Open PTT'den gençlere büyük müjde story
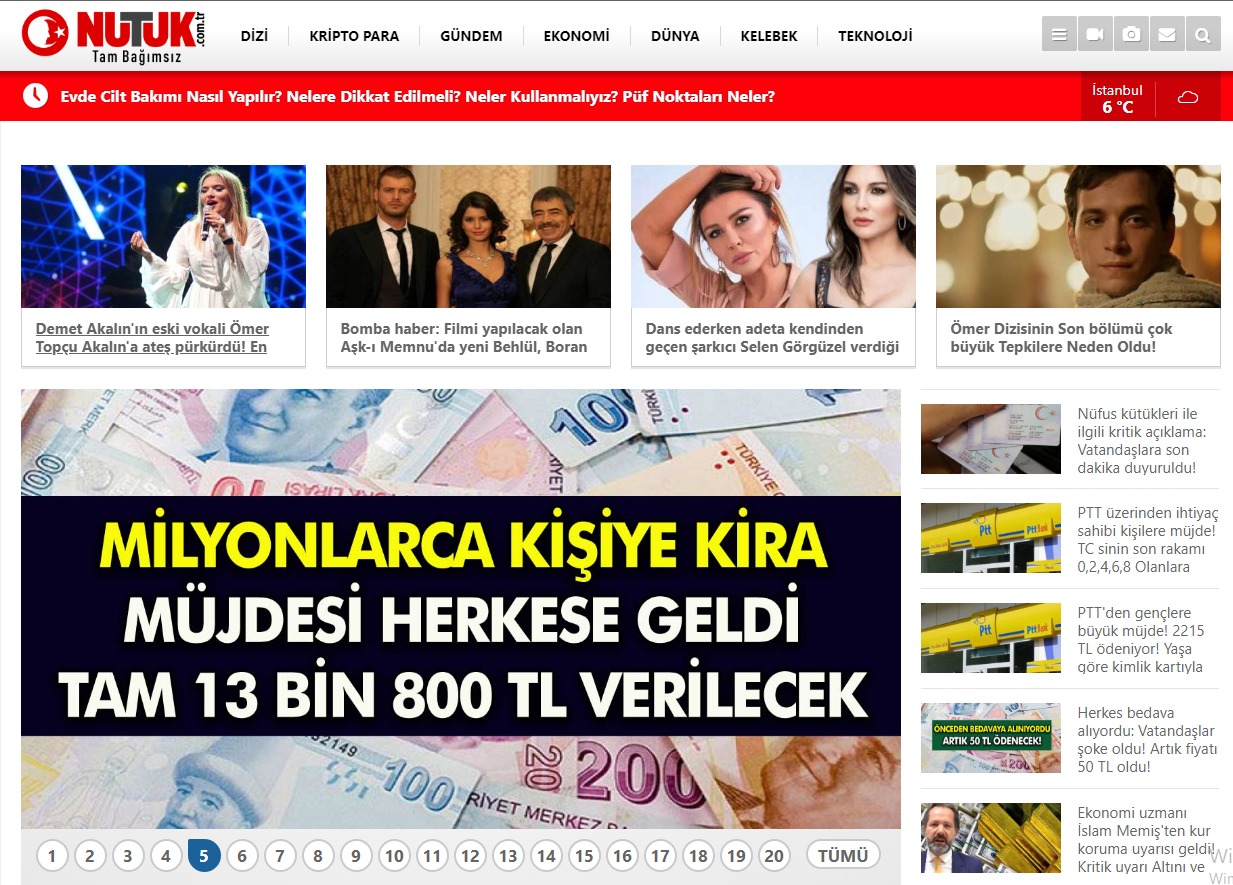The image size is (1233, 885). point(1147,639)
